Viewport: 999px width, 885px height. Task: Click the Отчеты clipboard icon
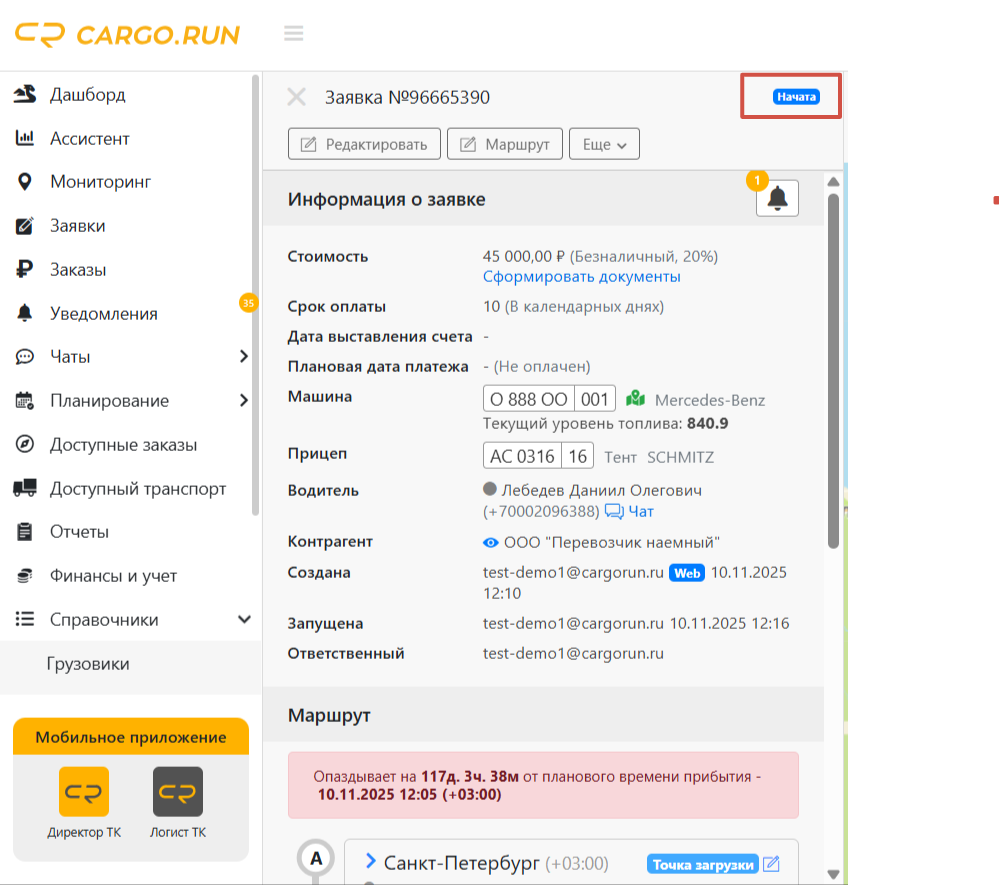pos(25,532)
